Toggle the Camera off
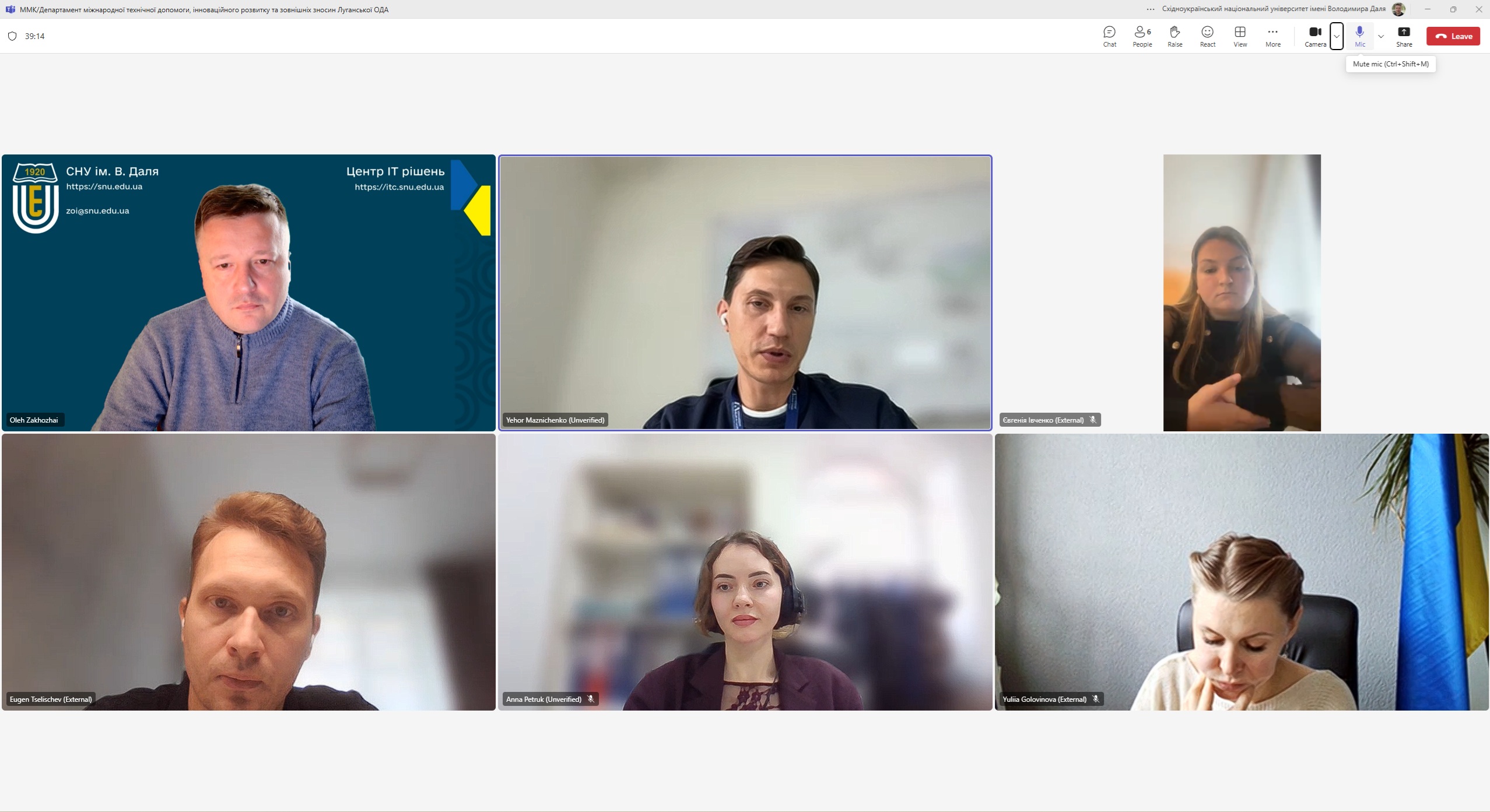The height and width of the screenshot is (812, 1490). click(x=1315, y=36)
